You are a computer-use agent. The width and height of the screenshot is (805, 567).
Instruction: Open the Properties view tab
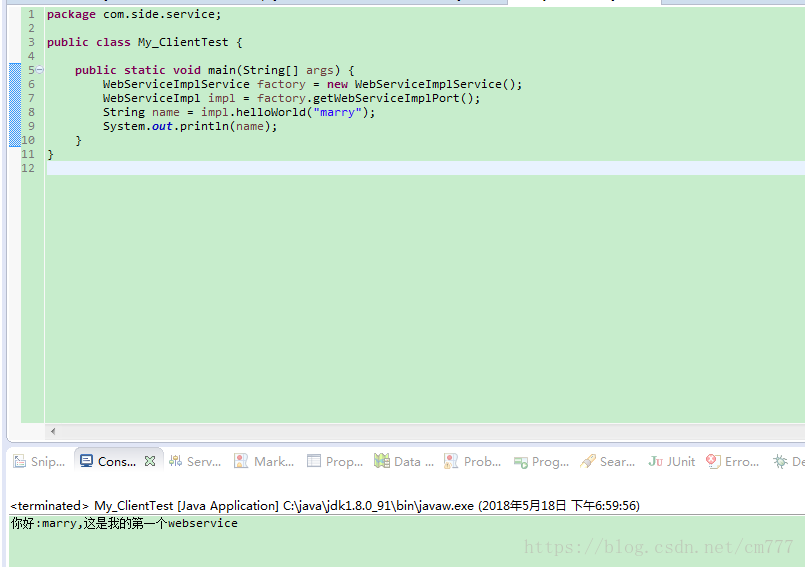[x=335, y=461]
